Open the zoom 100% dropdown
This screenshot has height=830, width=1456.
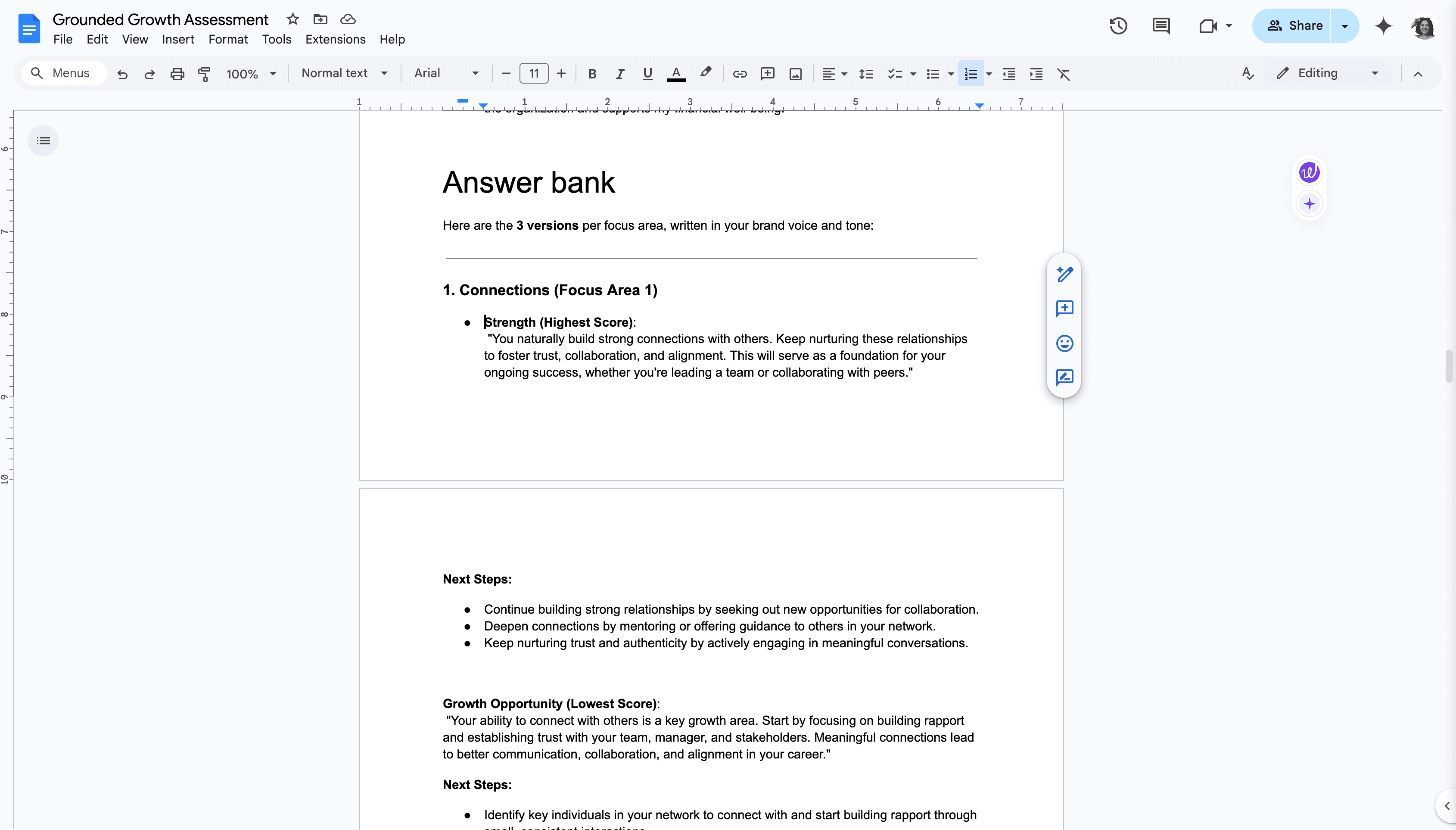pyautogui.click(x=251, y=74)
